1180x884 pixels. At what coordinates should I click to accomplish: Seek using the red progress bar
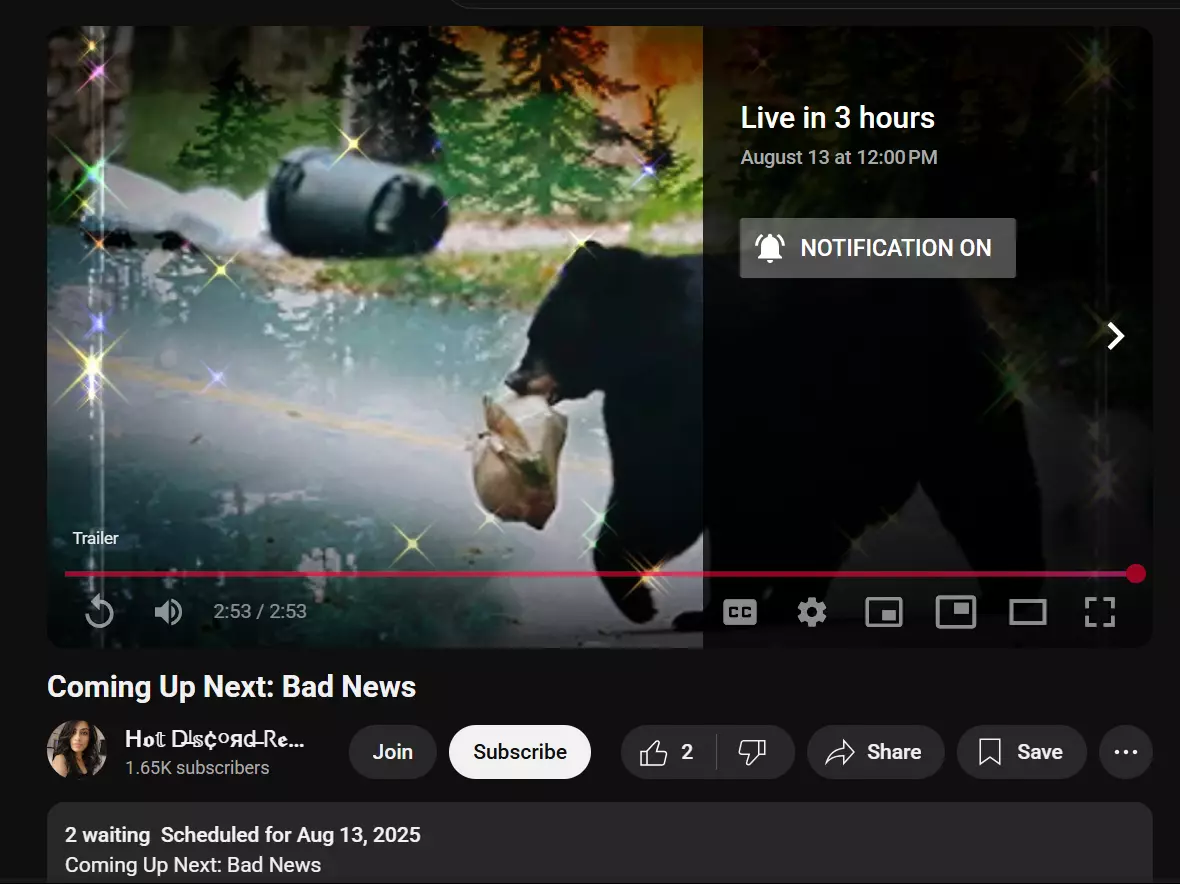click(600, 574)
